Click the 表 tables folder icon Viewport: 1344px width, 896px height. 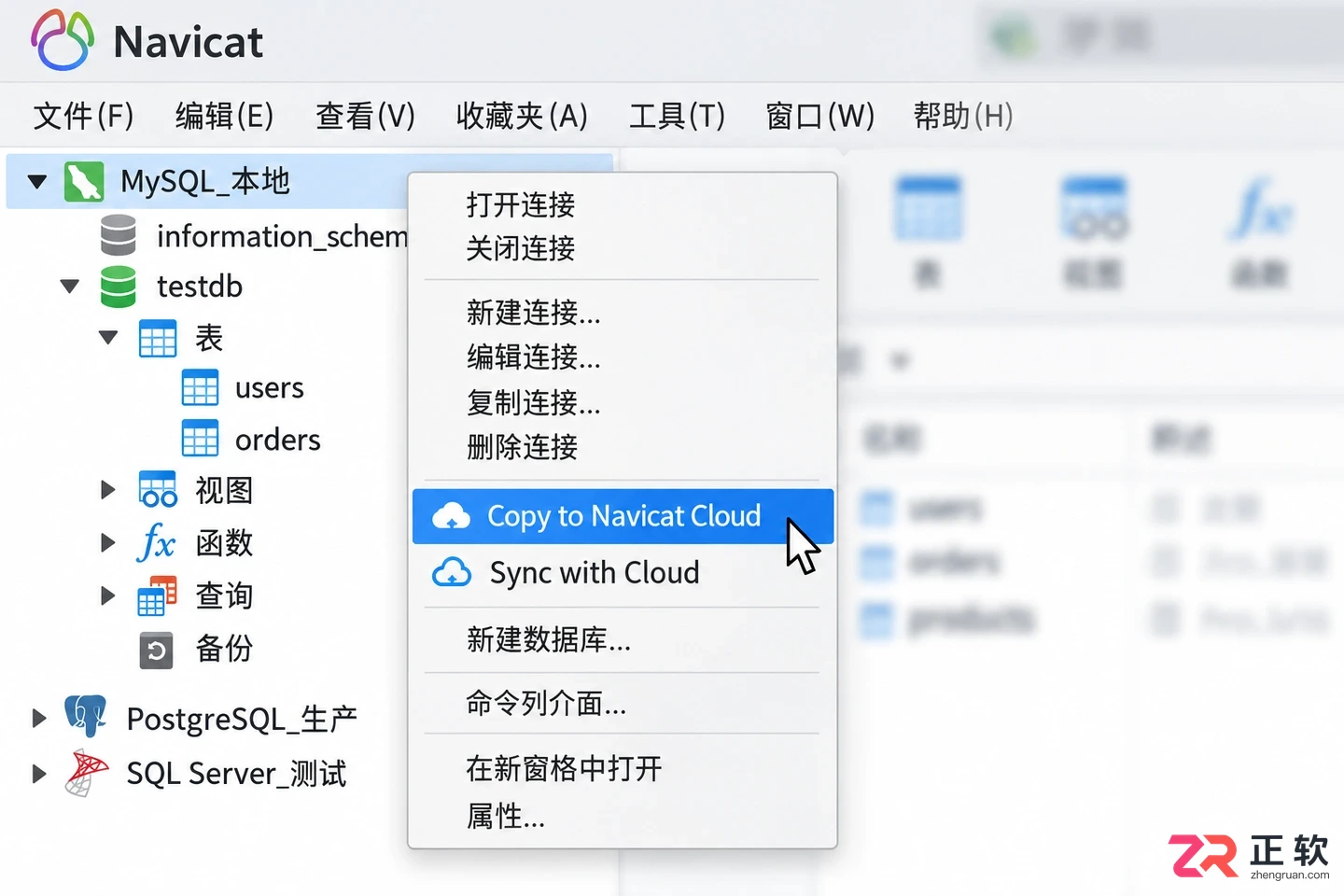[158, 338]
